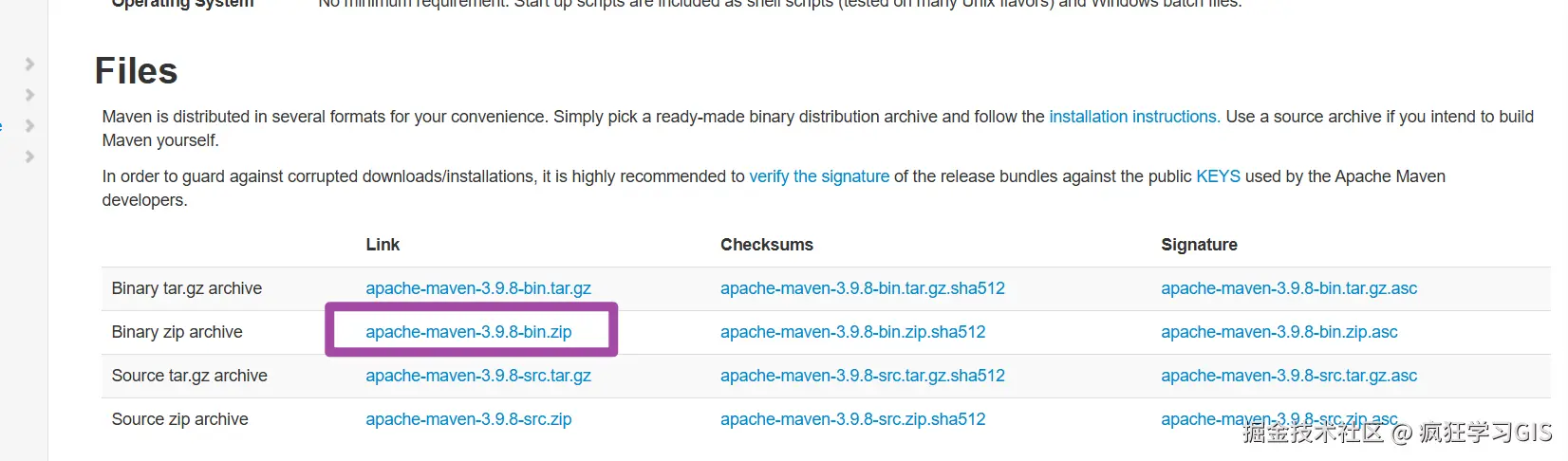
Task: Open the bin.tar.gz.sha512 checksum link
Action: pyautogui.click(x=862, y=288)
